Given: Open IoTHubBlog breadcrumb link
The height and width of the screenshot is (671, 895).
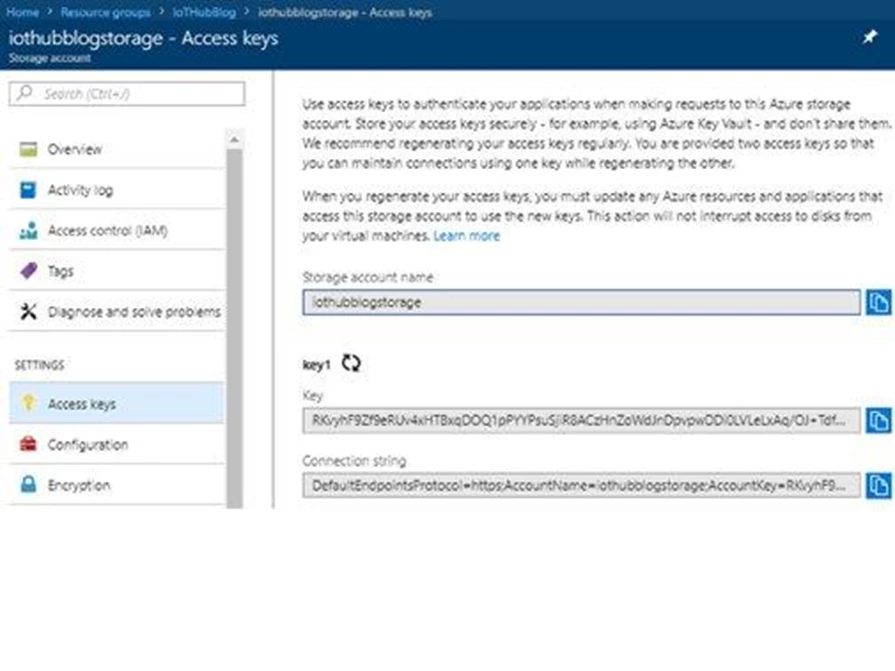Looking at the screenshot, I should [204, 12].
